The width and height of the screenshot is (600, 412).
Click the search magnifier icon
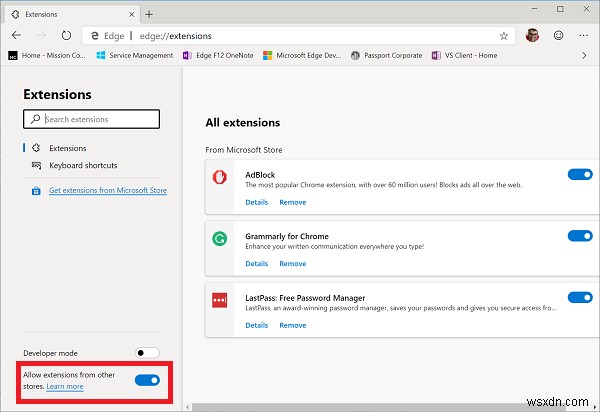[x=36, y=119]
